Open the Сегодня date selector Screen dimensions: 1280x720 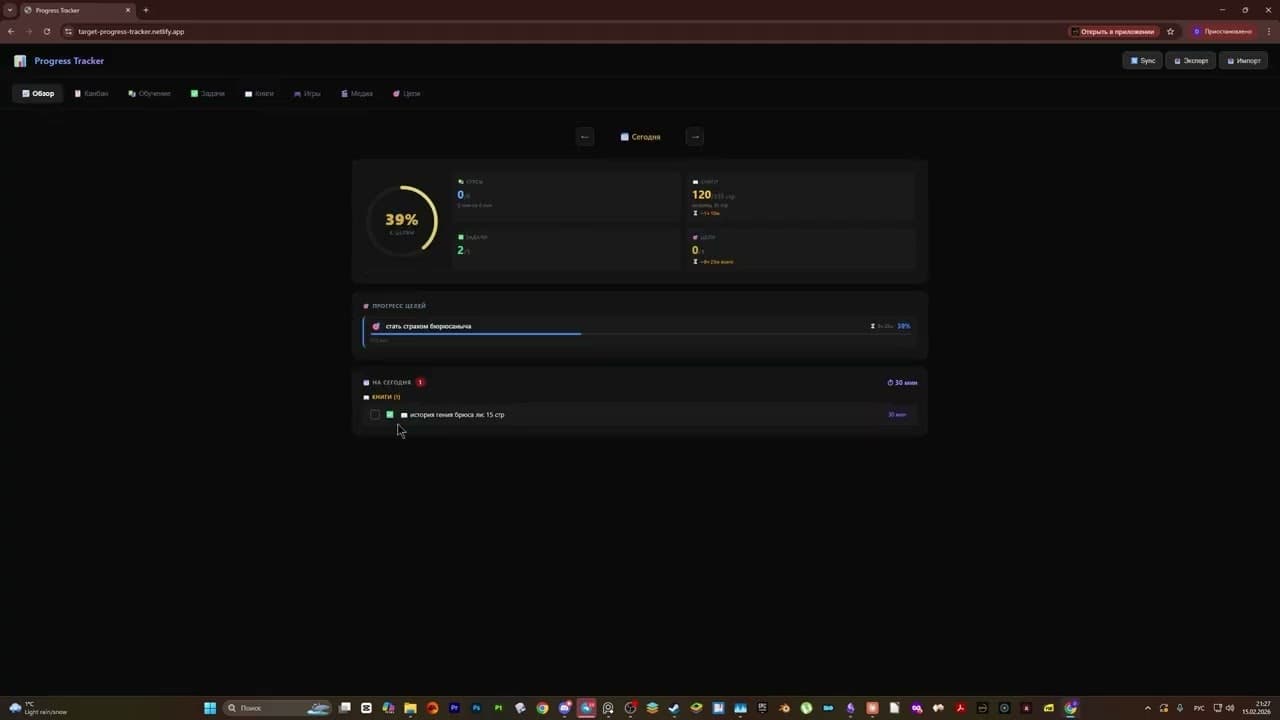pos(640,137)
